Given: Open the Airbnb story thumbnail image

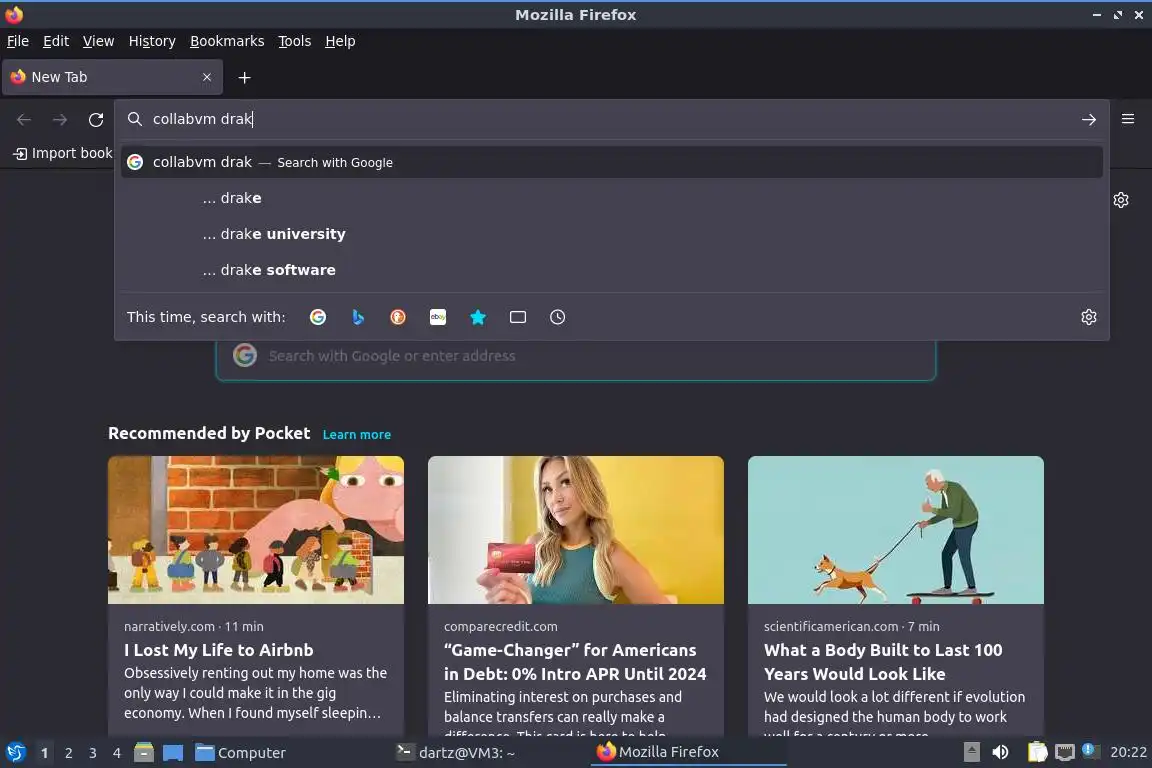Looking at the screenshot, I should tap(256, 530).
